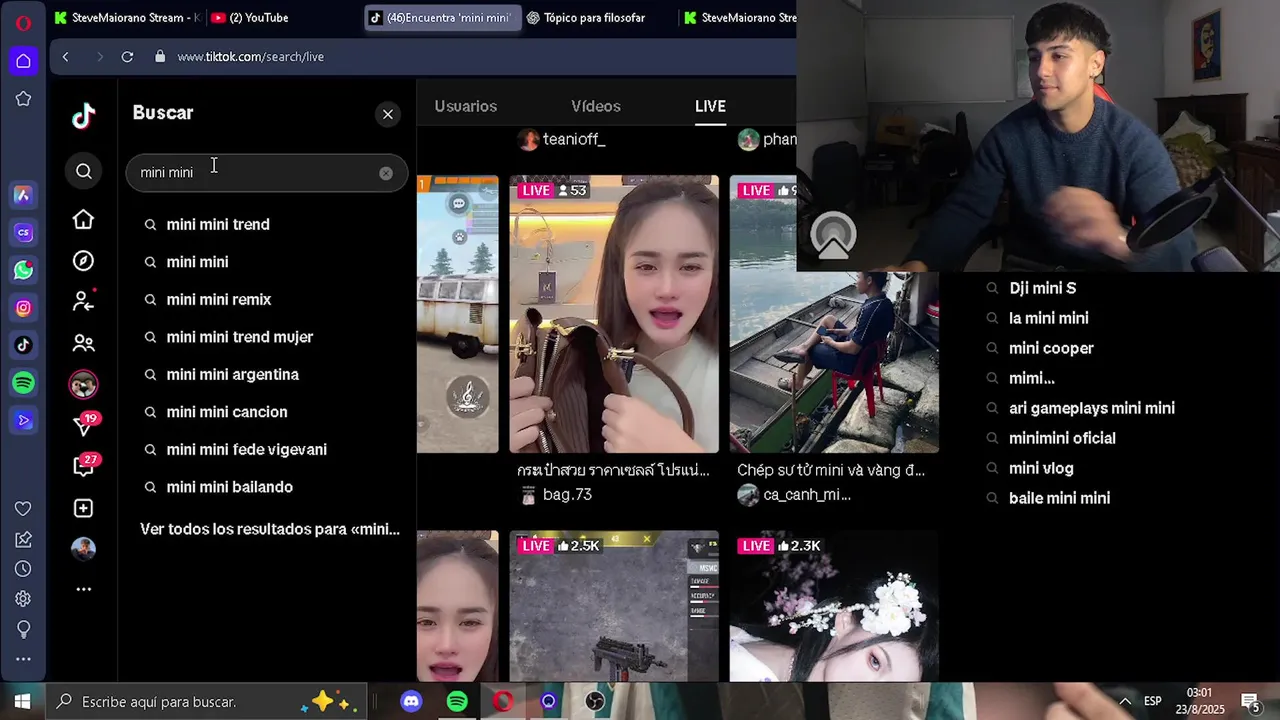Screen dimensions: 1280x720
Task: Open Opera sidebar bookmarks star icon
Action: pyautogui.click(x=23, y=98)
